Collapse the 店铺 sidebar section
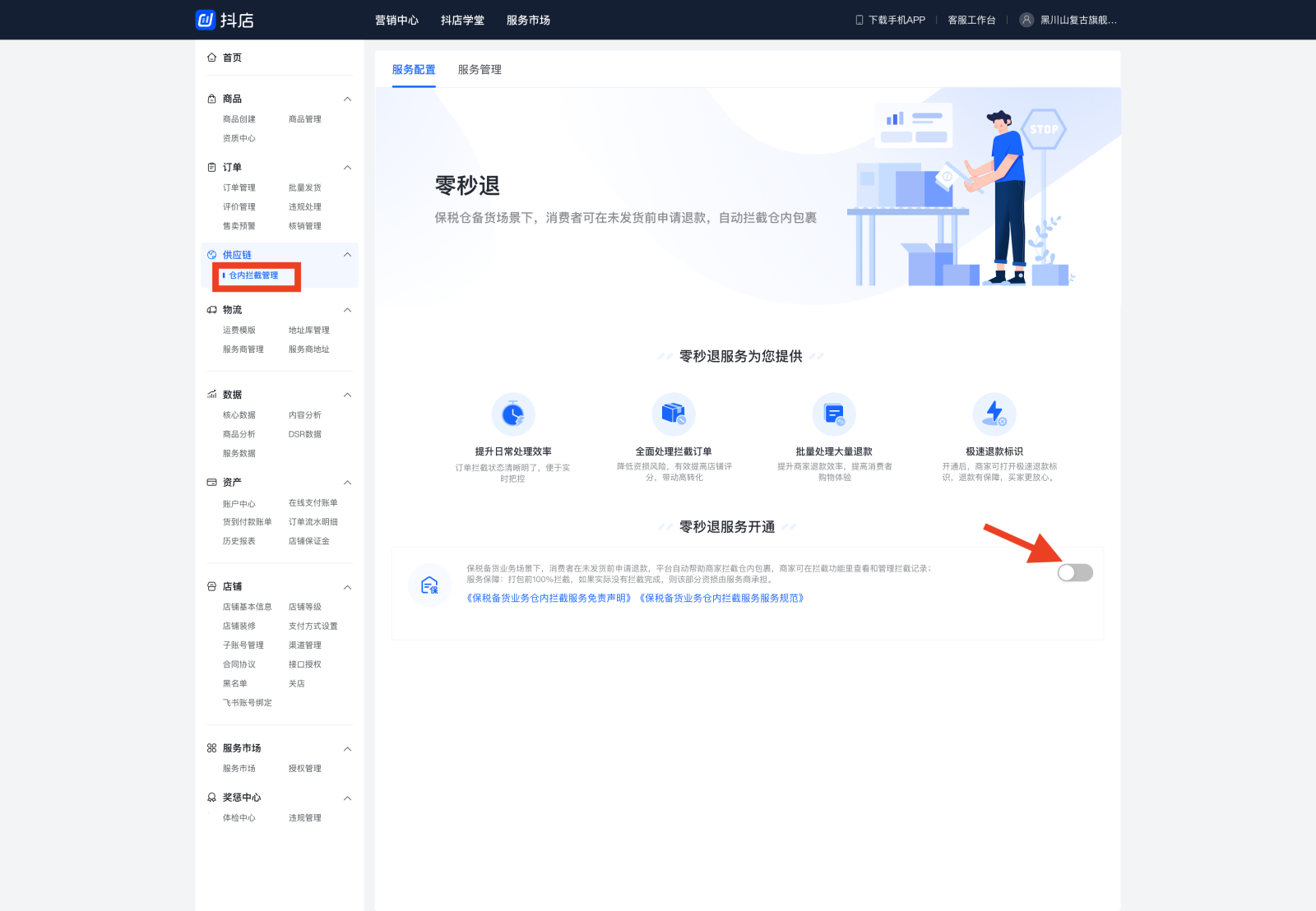 (x=347, y=587)
